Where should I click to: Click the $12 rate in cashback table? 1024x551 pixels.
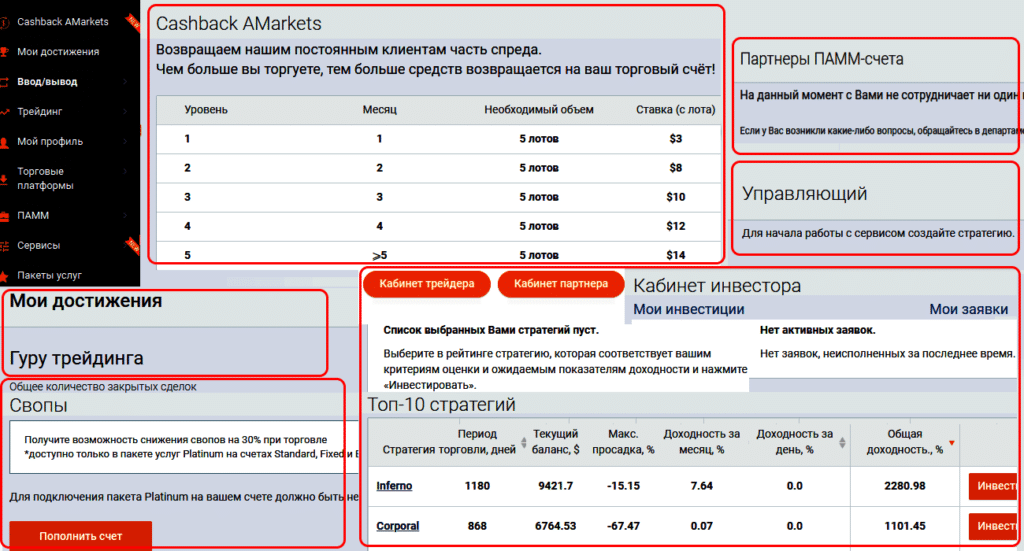pyautogui.click(x=675, y=226)
